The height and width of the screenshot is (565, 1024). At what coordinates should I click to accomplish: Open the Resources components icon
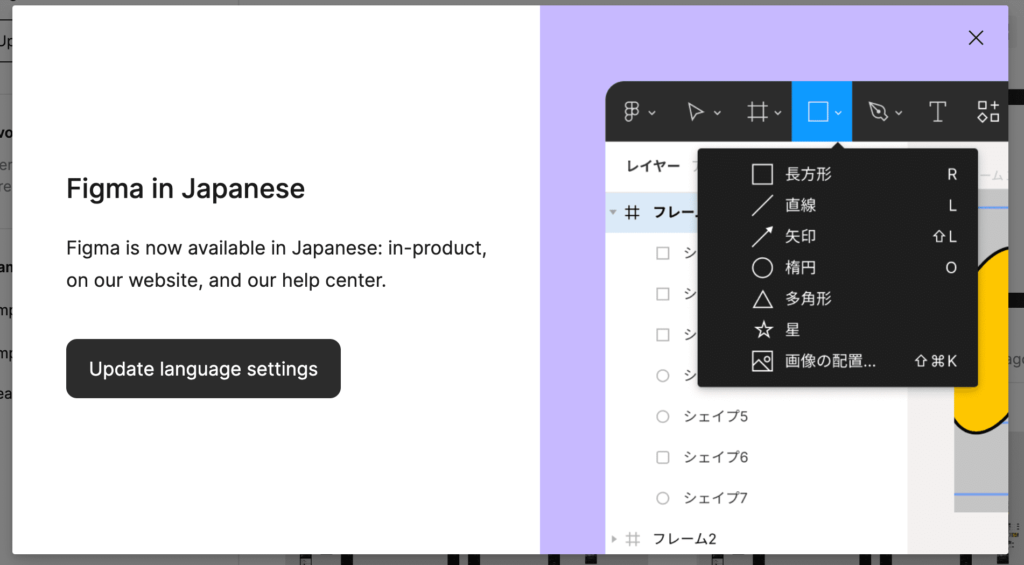tap(988, 112)
